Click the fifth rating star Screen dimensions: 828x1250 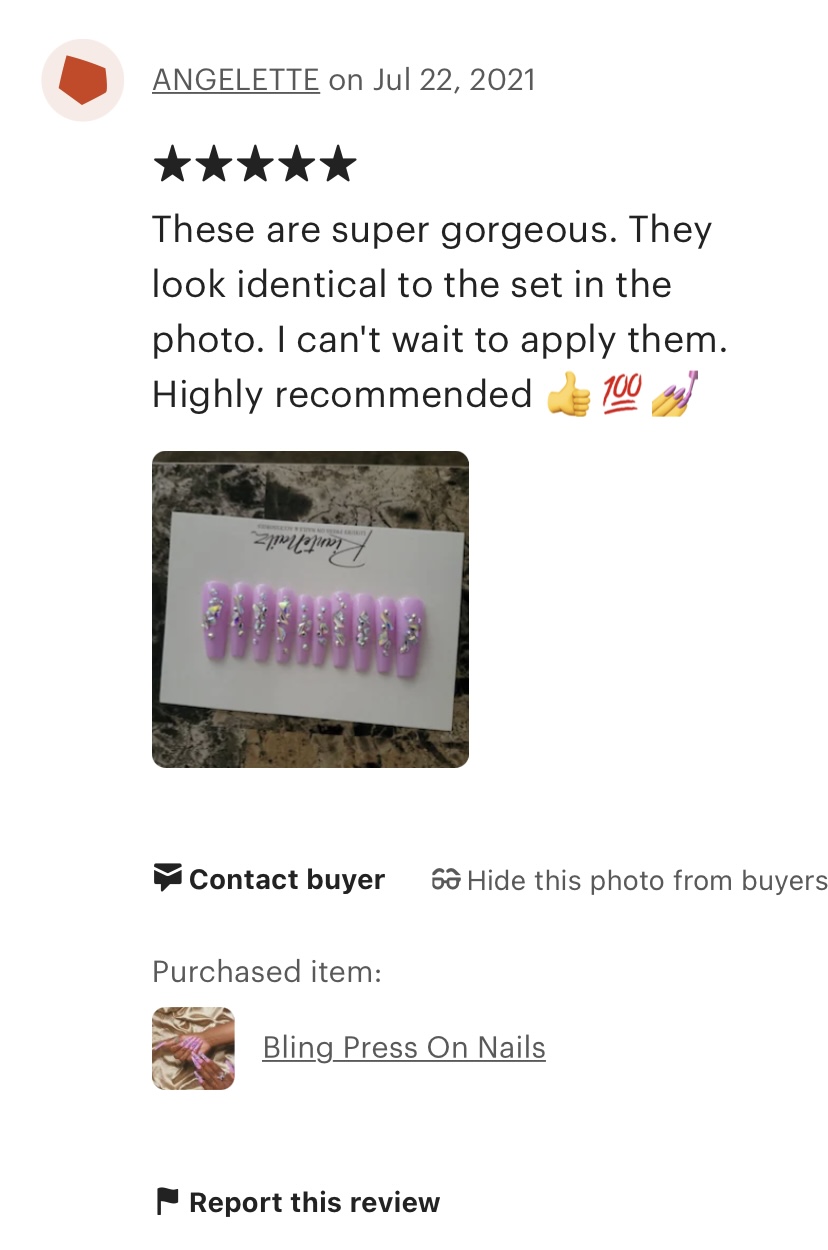coord(337,164)
